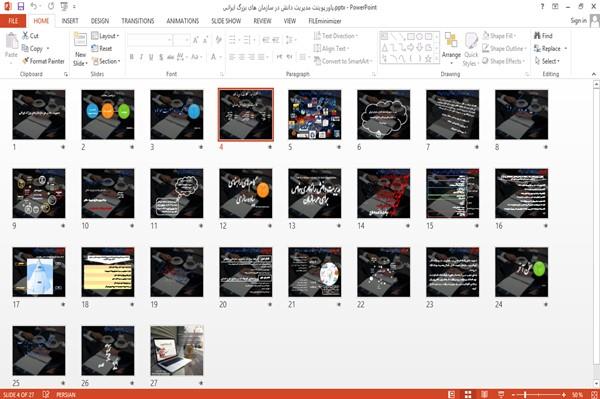Image resolution: width=600 pixels, height=399 pixels.
Task: Fit slide to window icon
Action: [593, 394]
